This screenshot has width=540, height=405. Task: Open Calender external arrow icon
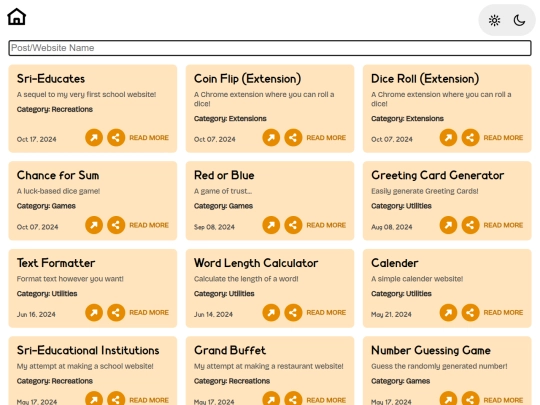click(448, 313)
